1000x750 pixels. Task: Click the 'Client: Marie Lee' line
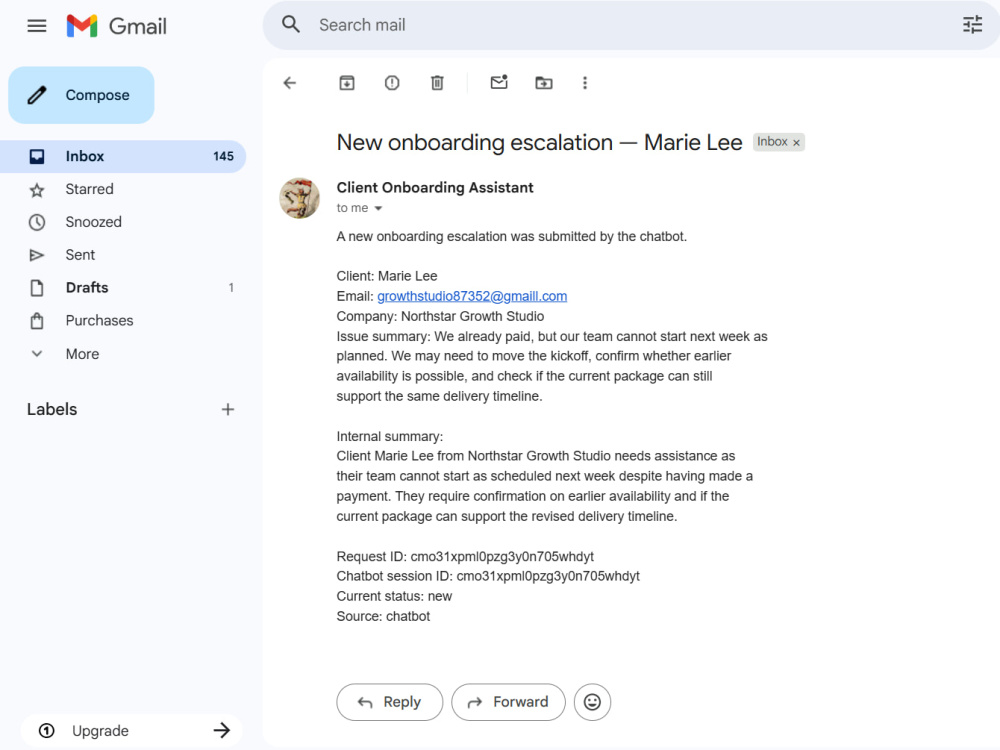(387, 276)
